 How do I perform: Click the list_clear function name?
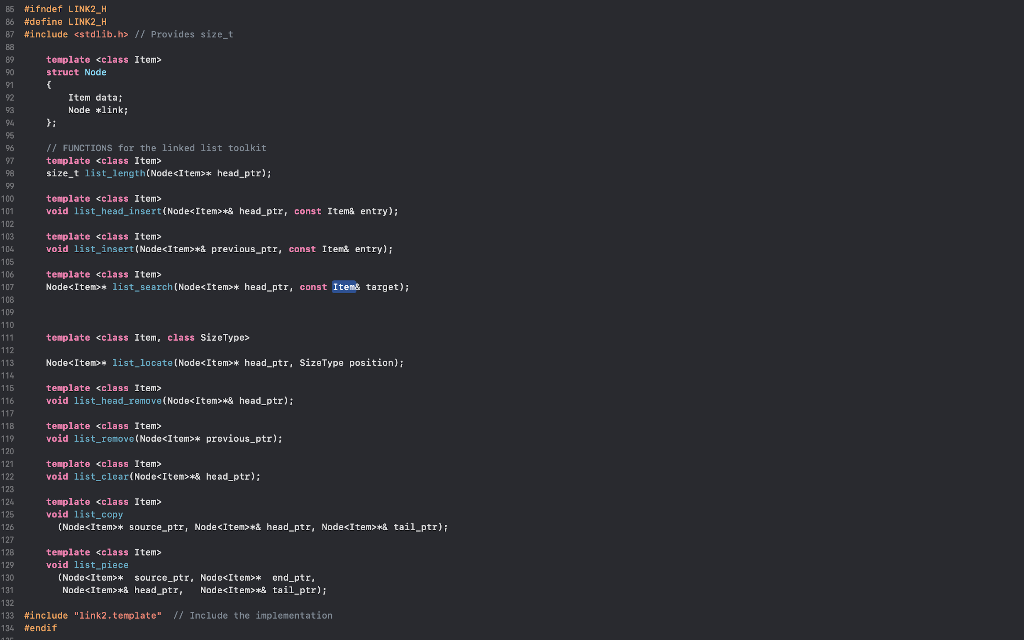click(x=101, y=477)
